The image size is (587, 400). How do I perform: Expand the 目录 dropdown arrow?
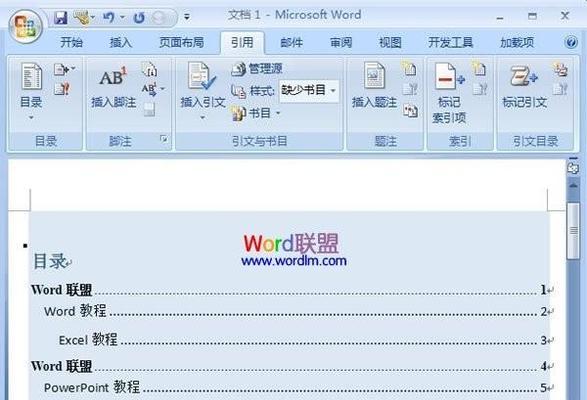tap(31, 118)
